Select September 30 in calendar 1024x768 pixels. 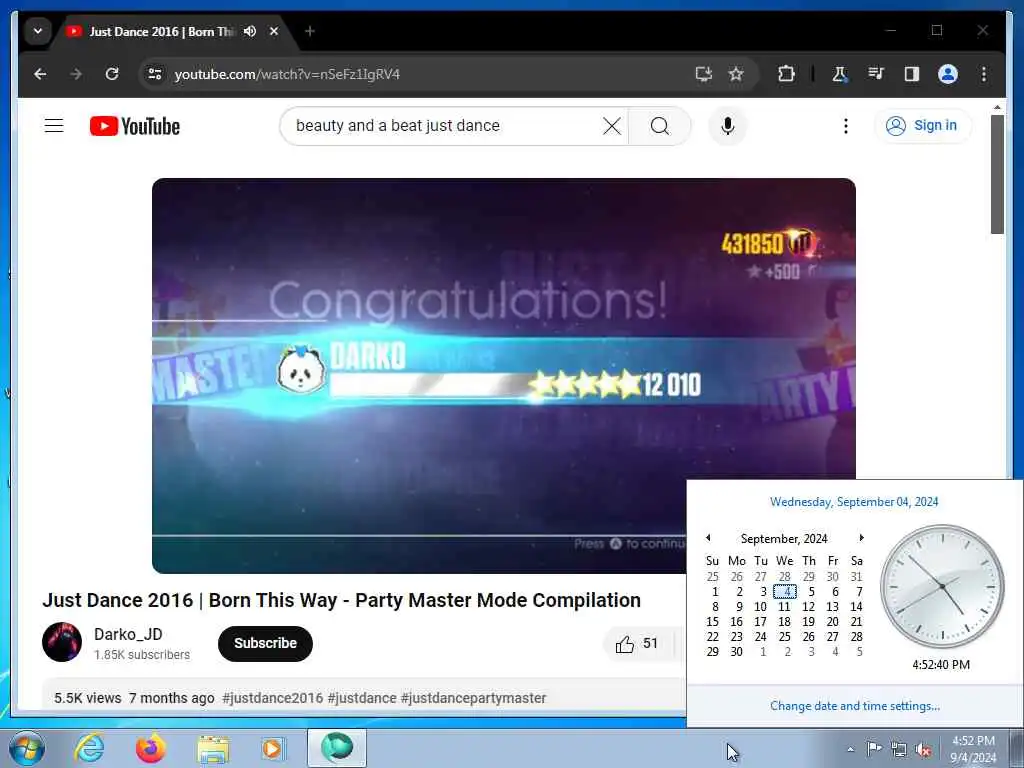click(x=737, y=652)
